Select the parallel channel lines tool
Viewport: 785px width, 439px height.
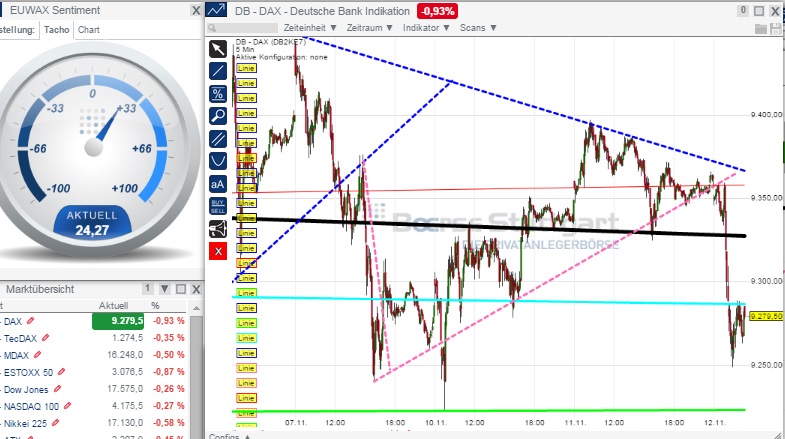pyautogui.click(x=218, y=139)
